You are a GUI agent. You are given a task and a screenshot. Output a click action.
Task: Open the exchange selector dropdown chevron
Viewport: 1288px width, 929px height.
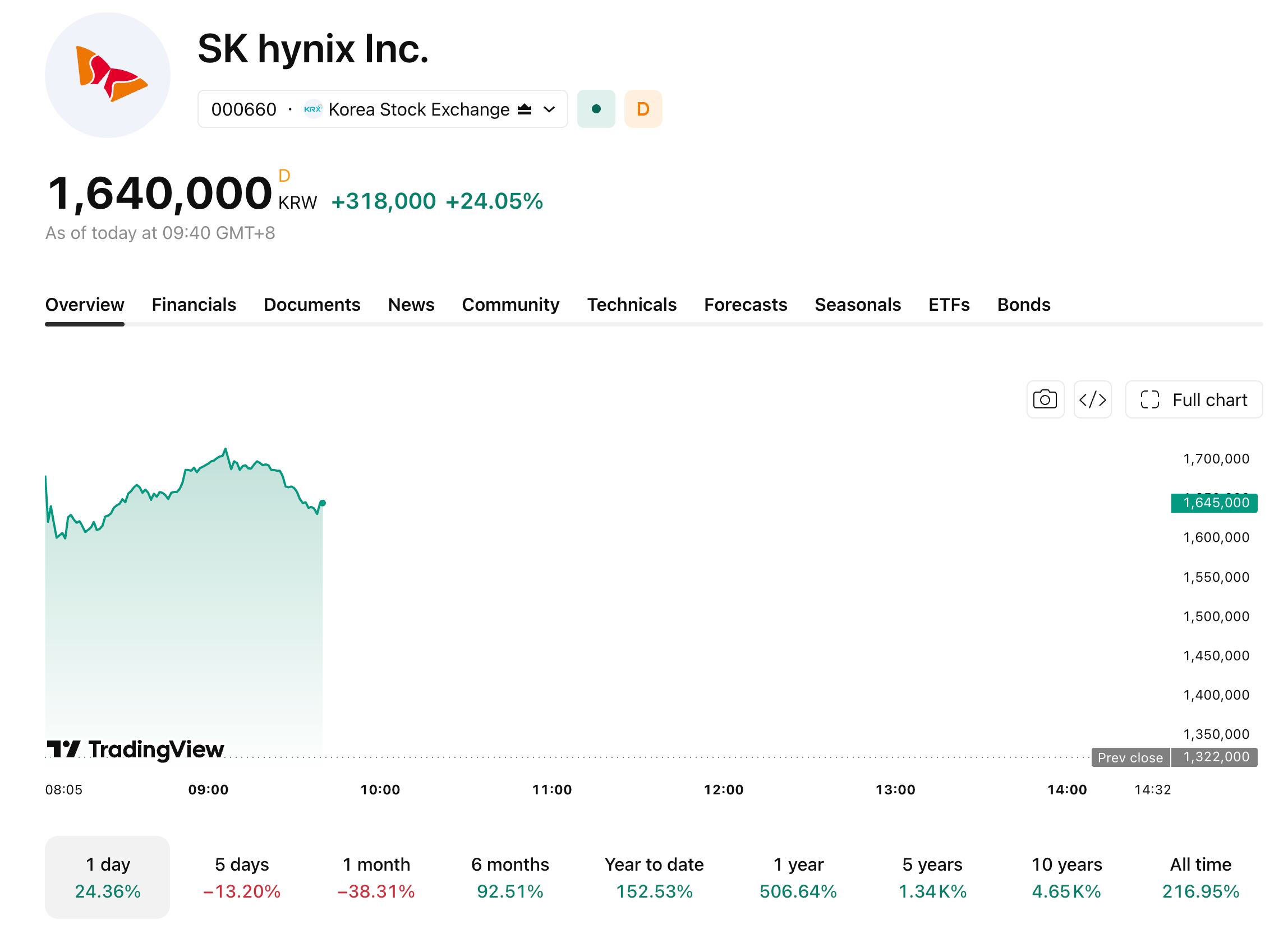tap(549, 109)
